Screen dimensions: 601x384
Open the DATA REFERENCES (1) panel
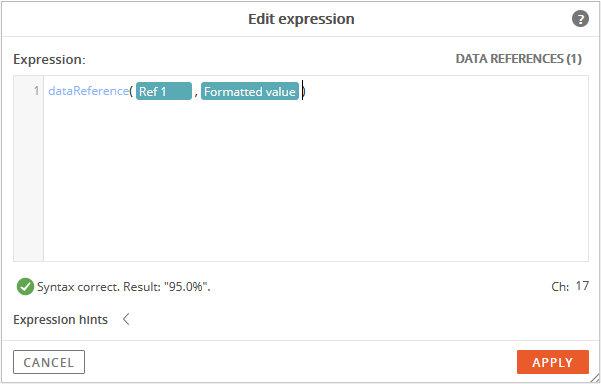point(518,59)
